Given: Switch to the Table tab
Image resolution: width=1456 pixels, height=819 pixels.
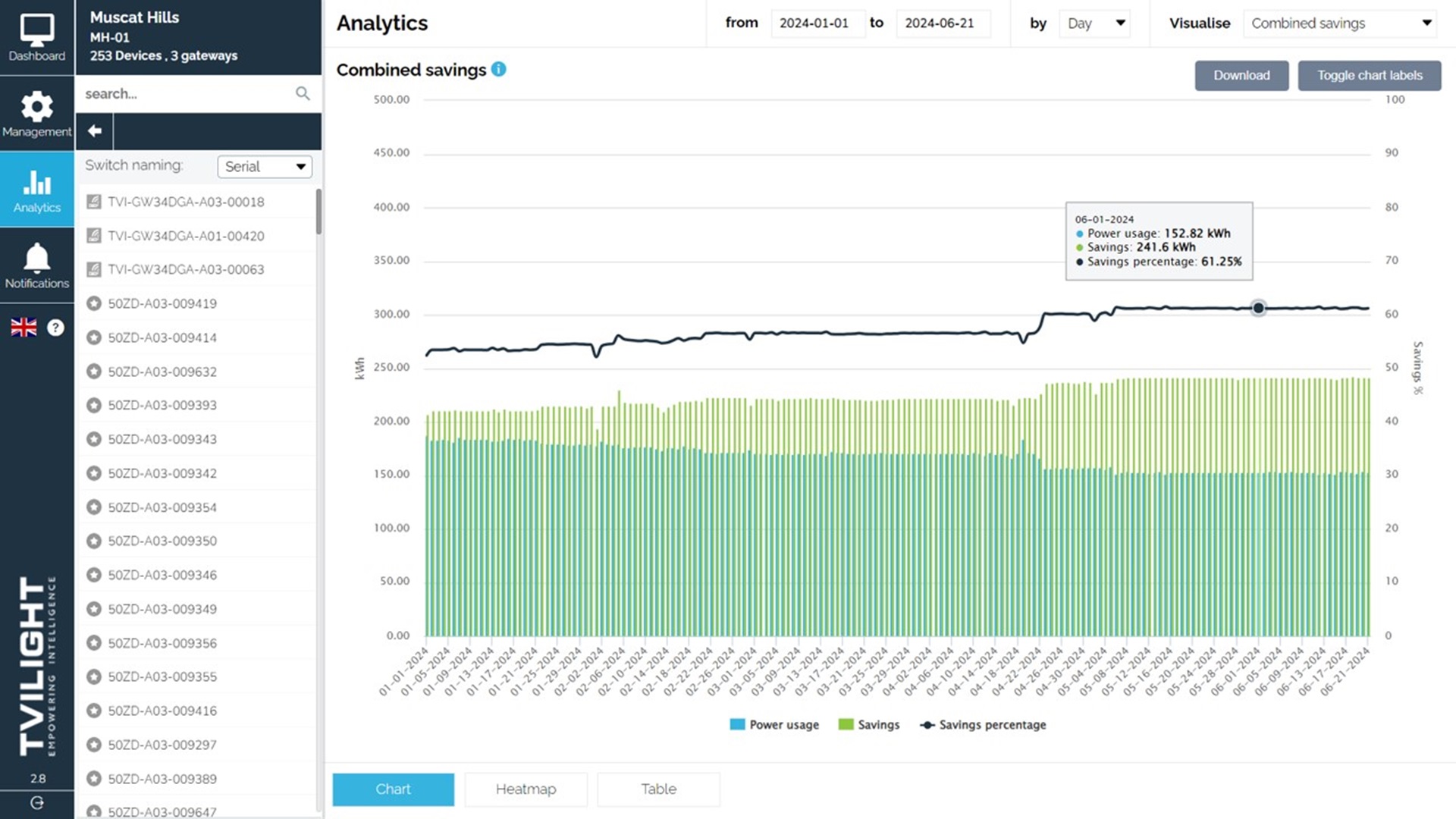Looking at the screenshot, I should [658, 789].
